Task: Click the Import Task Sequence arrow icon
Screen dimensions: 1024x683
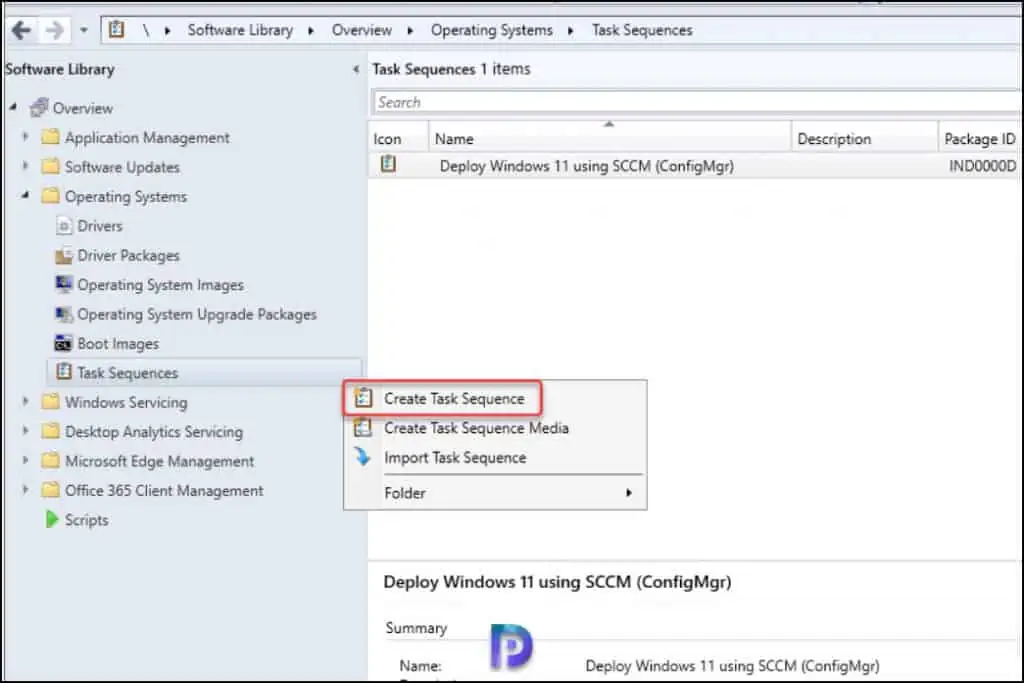Action: (362, 456)
